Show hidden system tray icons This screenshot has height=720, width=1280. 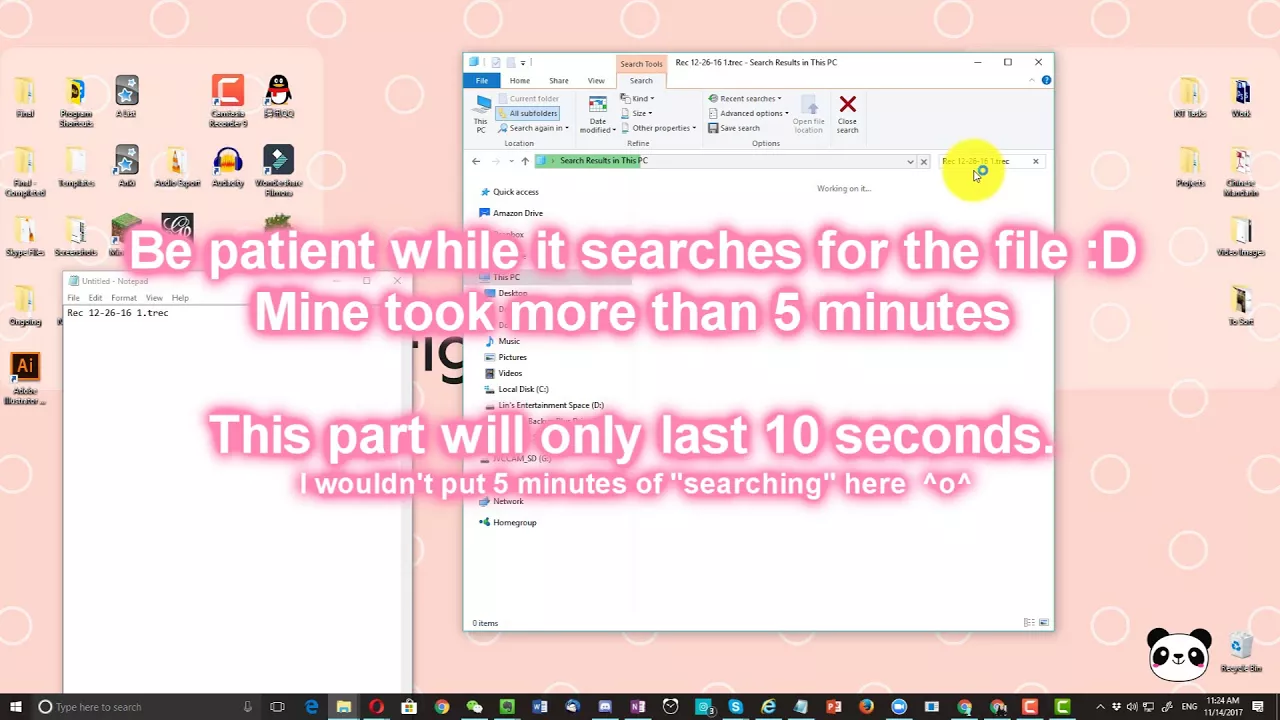pyautogui.click(x=1100, y=707)
